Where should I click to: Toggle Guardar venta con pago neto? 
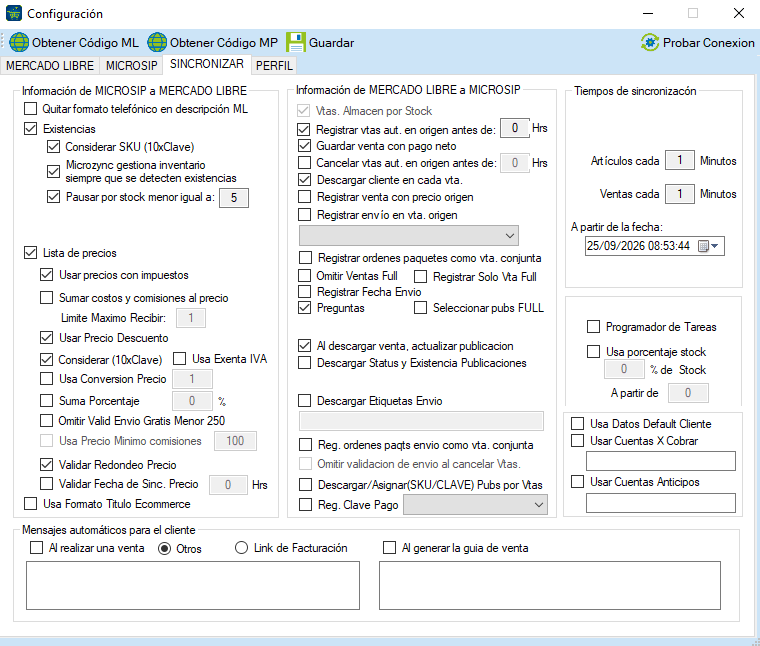point(304,145)
